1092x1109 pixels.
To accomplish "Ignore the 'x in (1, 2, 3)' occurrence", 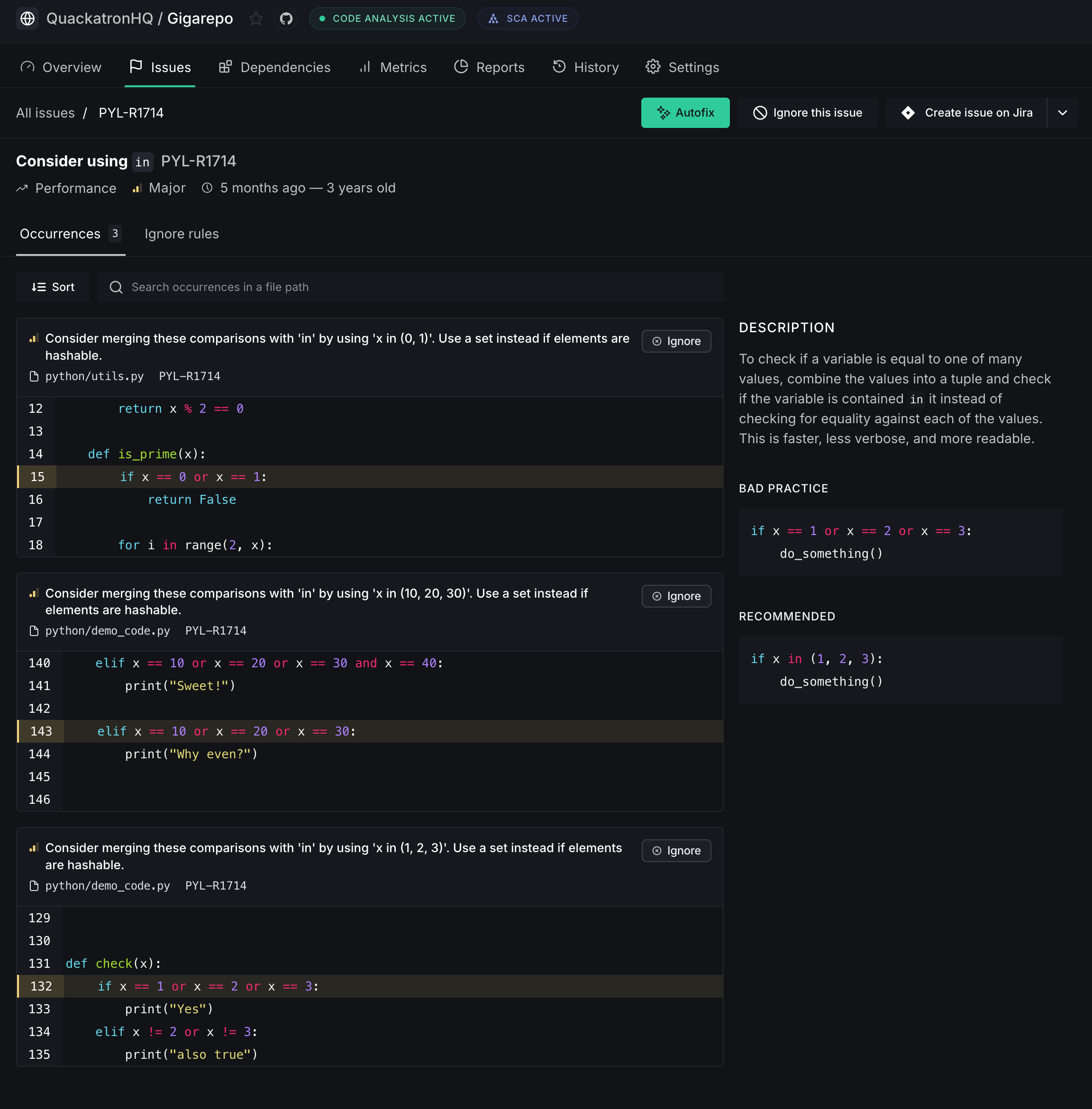I will tap(676, 851).
